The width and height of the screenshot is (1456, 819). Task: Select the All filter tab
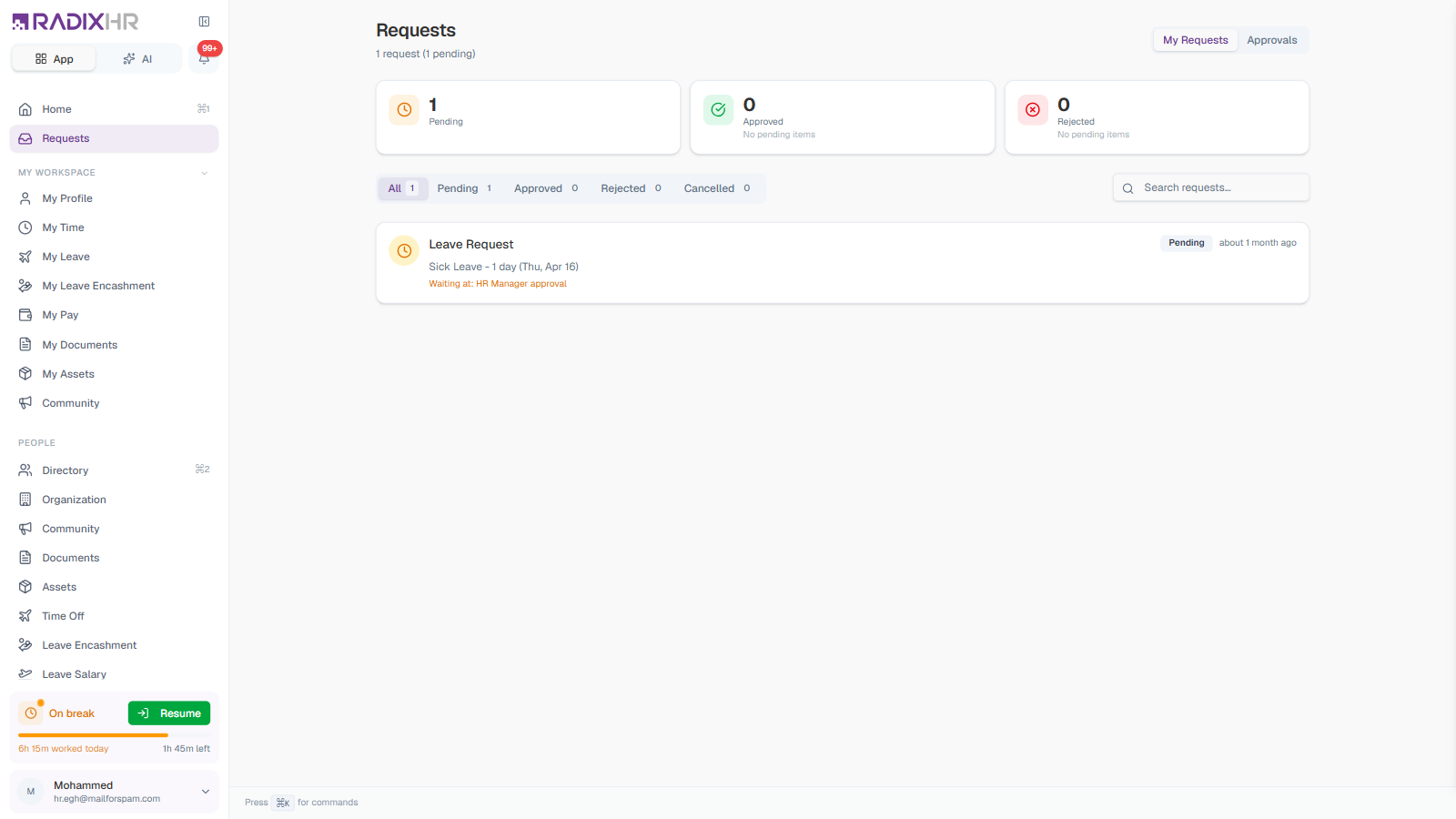click(x=402, y=188)
